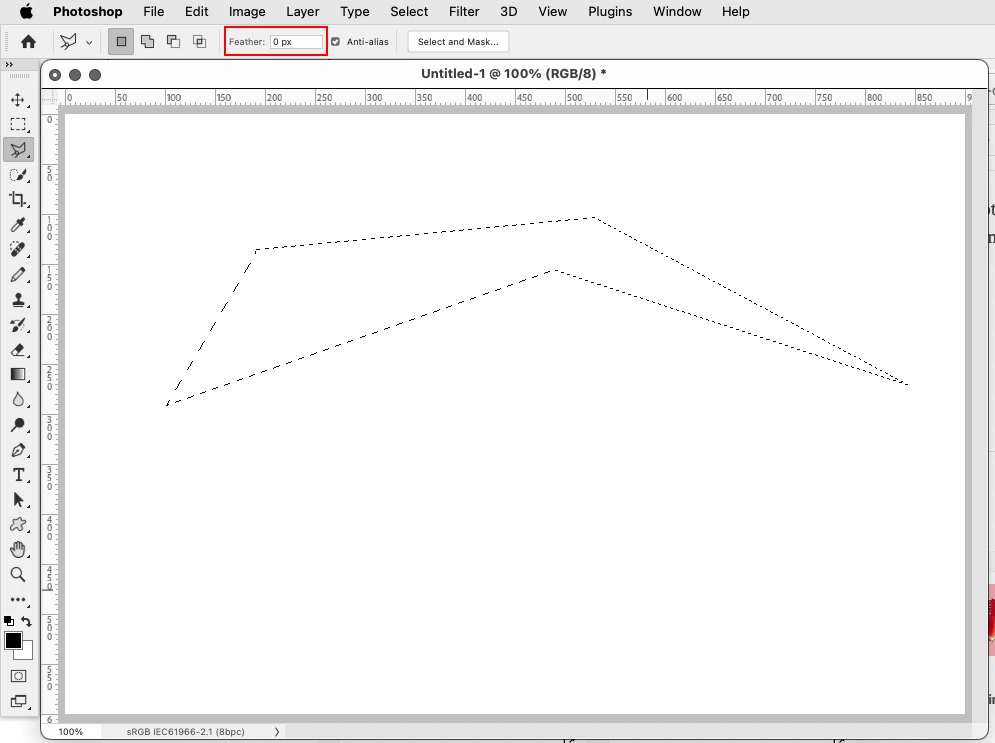
Task: Select the Blur tool
Action: 18,400
